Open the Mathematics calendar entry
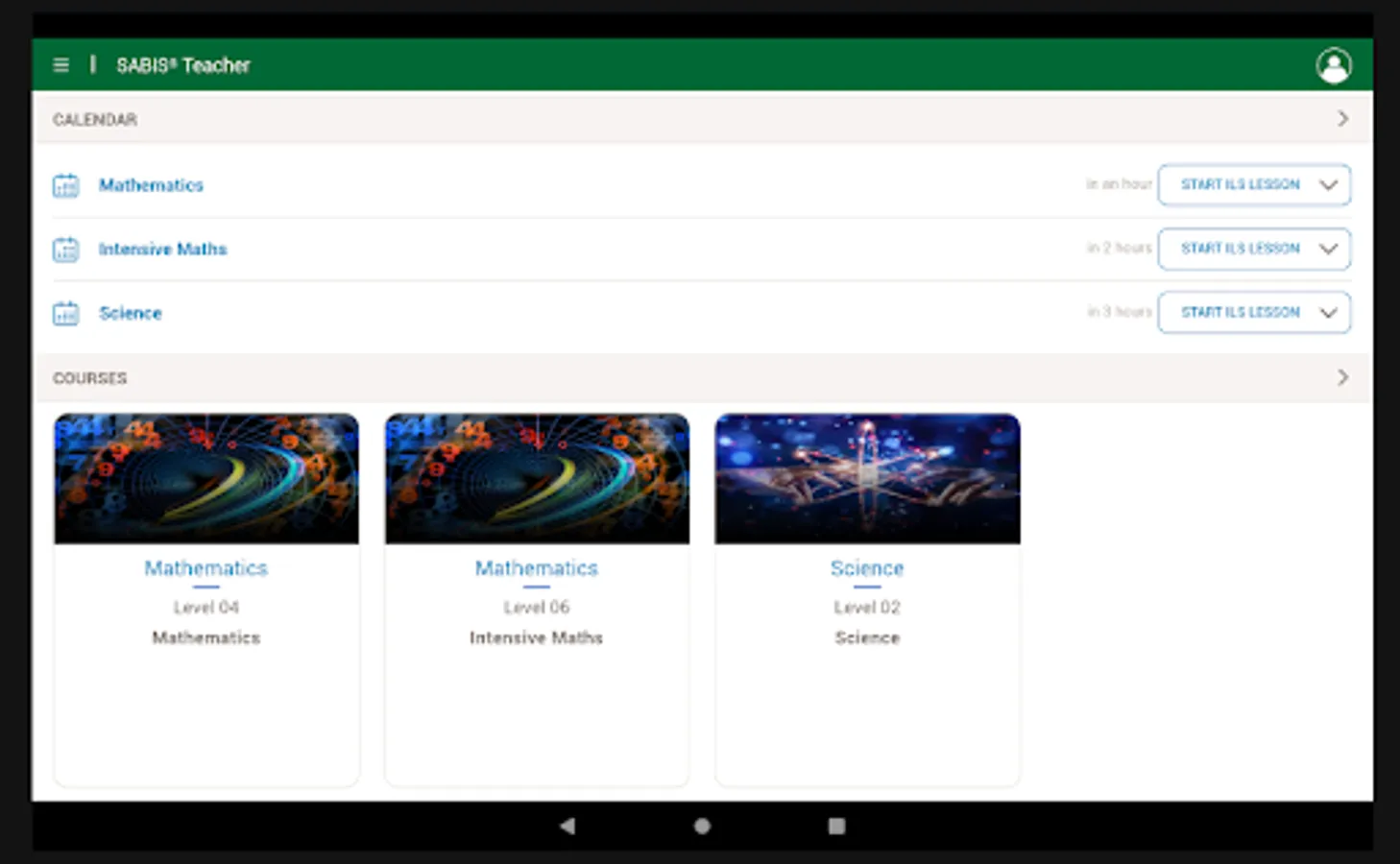 click(x=151, y=185)
